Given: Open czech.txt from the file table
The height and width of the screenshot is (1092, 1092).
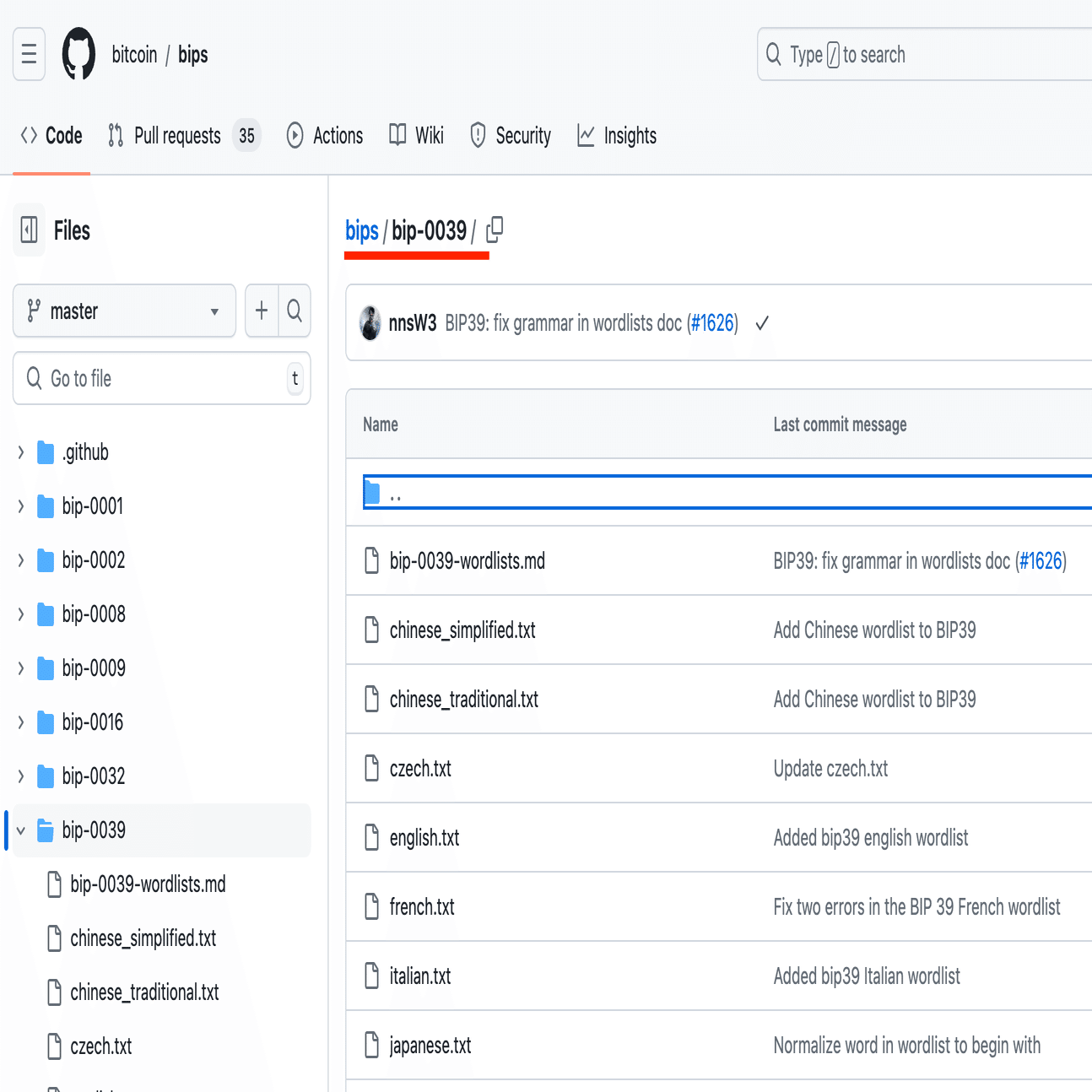Looking at the screenshot, I should (420, 769).
